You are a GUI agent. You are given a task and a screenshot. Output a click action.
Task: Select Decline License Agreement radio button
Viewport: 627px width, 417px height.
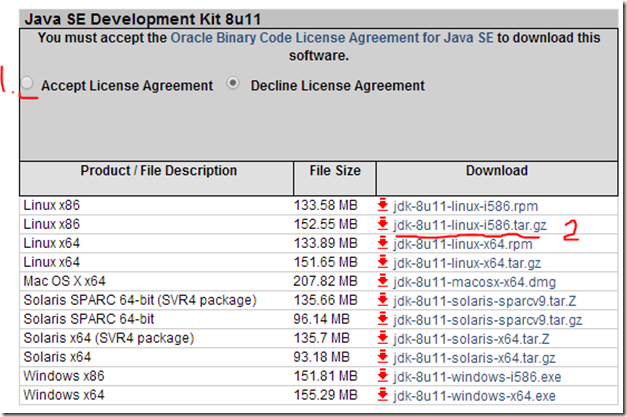pos(233,85)
